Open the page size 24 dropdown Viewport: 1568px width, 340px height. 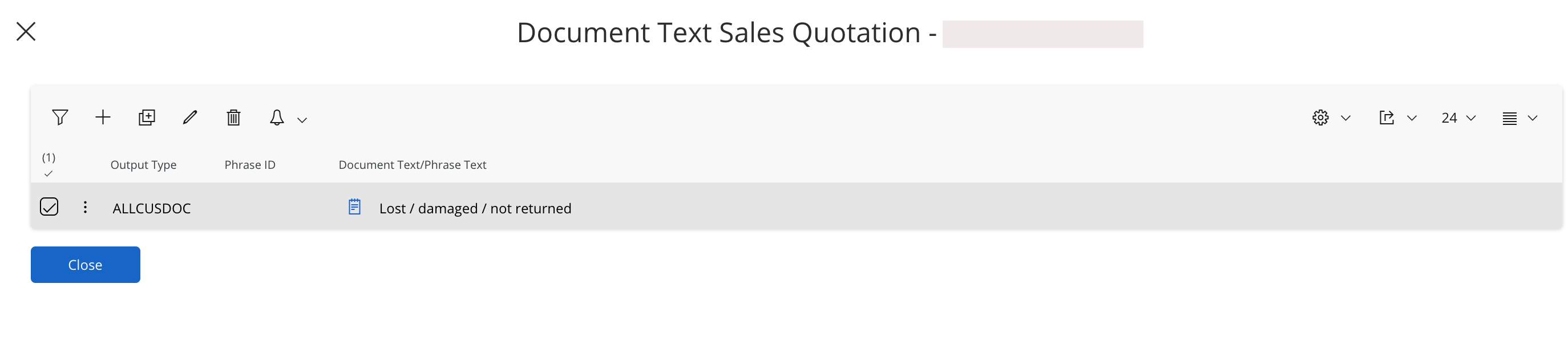tap(1458, 118)
